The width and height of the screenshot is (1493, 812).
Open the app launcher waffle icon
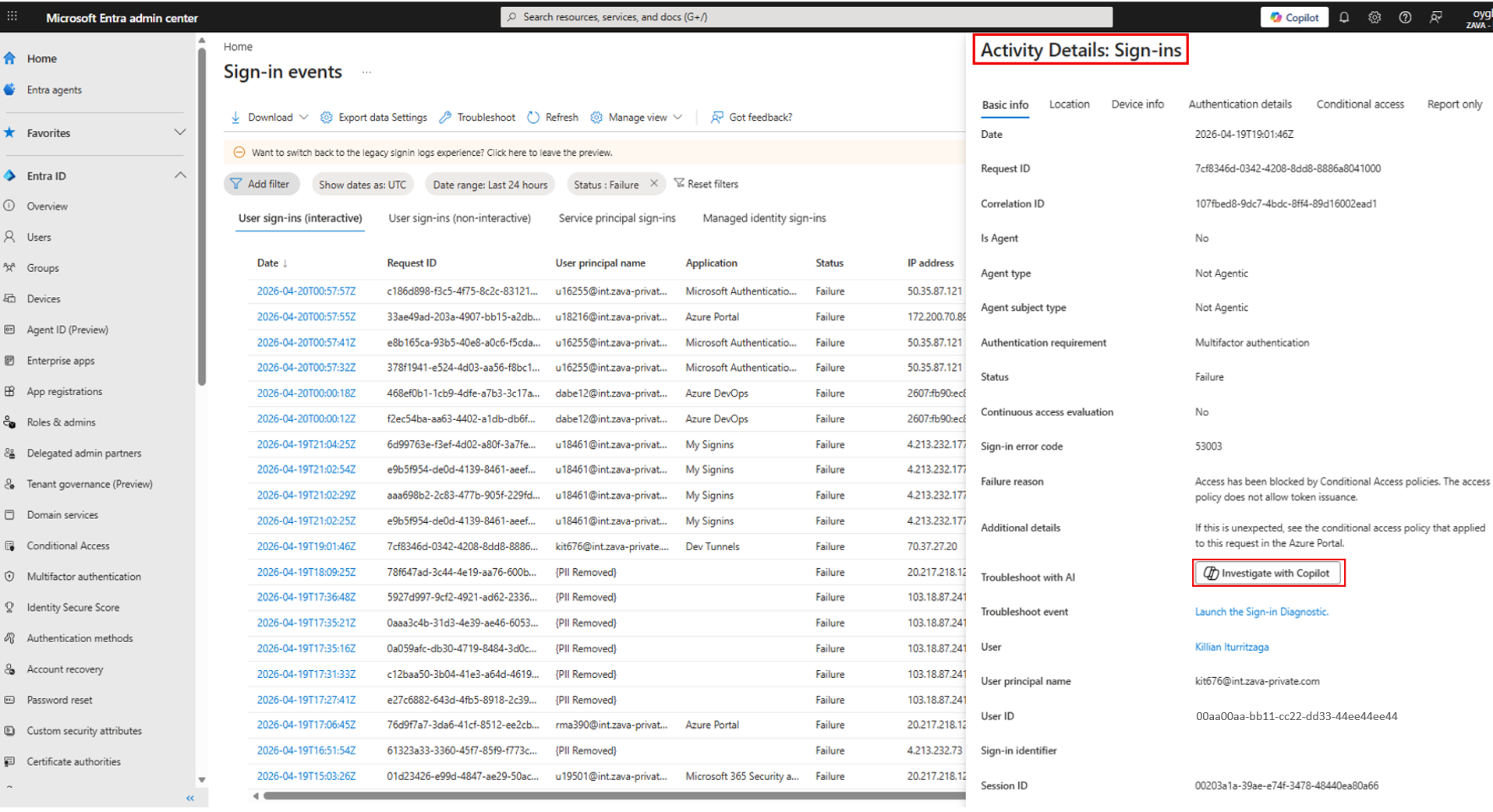click(x=12, y=16)
